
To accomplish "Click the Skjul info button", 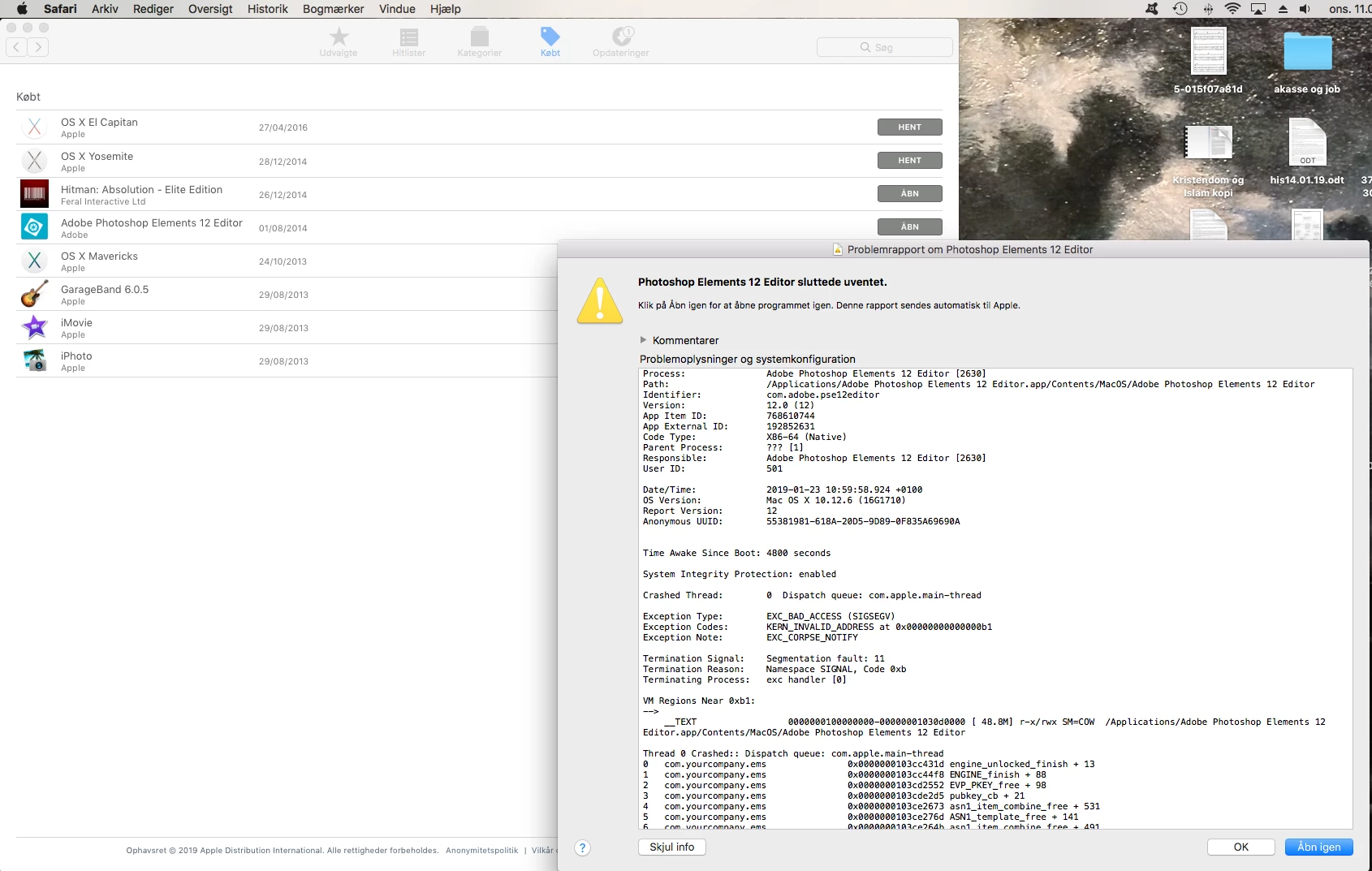I will point(672,847).
